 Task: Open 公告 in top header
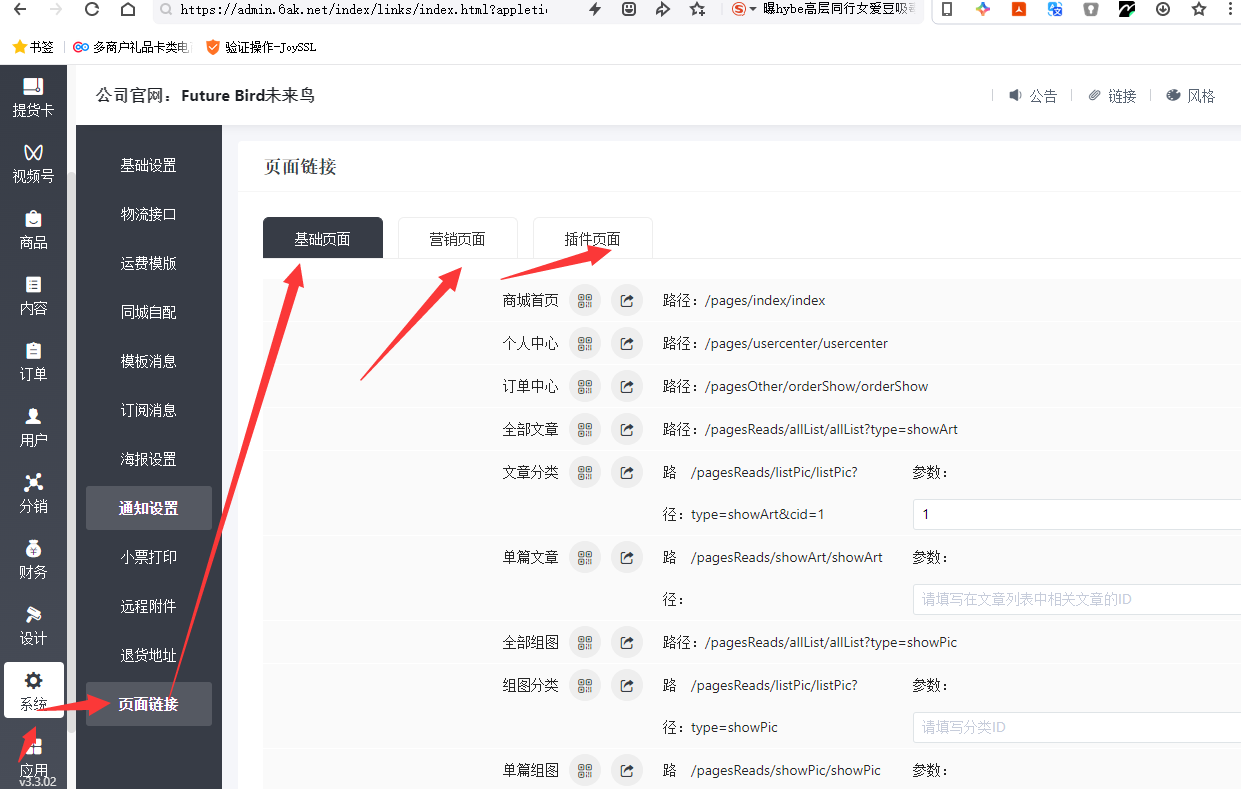pyautogui.click(x=1032, y=96)
